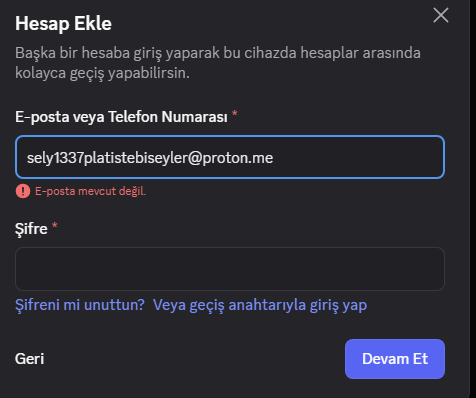Image resolution: width=476 pixels, height=398 pixels.
Task: Click the E-posta mevcut değil error message
Action: [90, 191]
